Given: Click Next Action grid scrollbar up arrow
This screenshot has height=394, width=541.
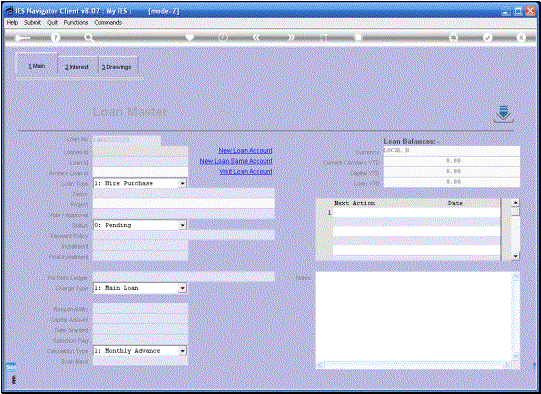Looking at the screenshot, I should [515, 203].
